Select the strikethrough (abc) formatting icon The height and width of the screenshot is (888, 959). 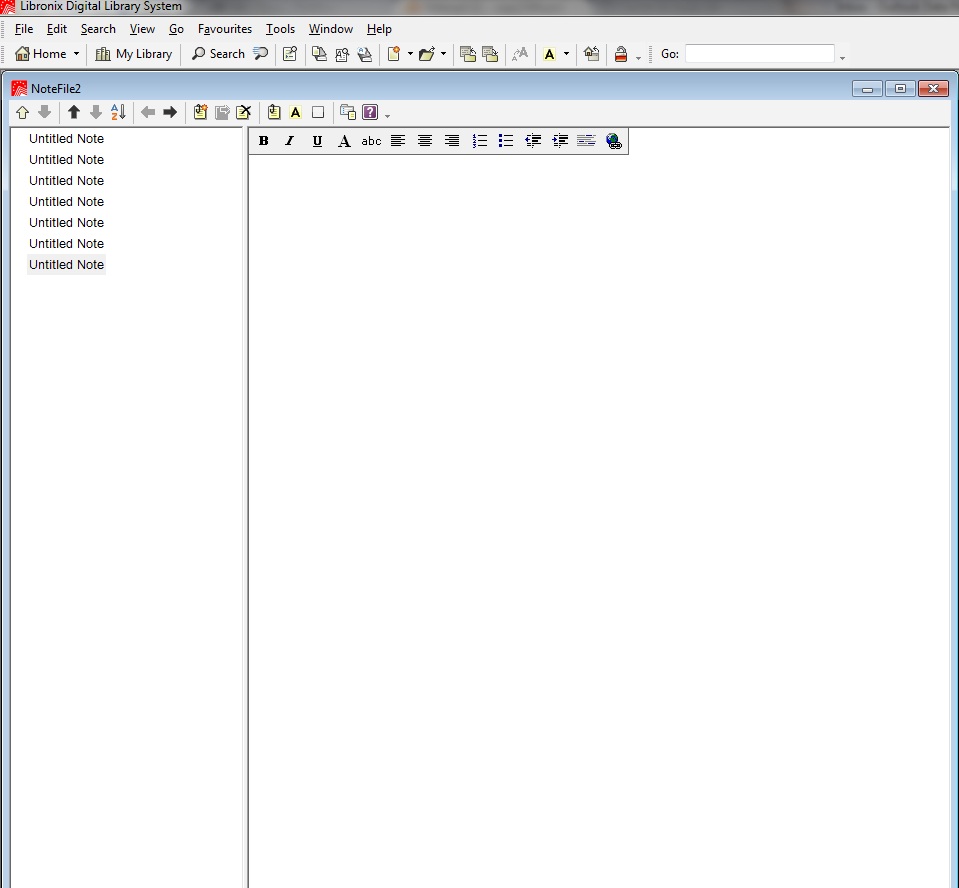(x=371, y=141)
